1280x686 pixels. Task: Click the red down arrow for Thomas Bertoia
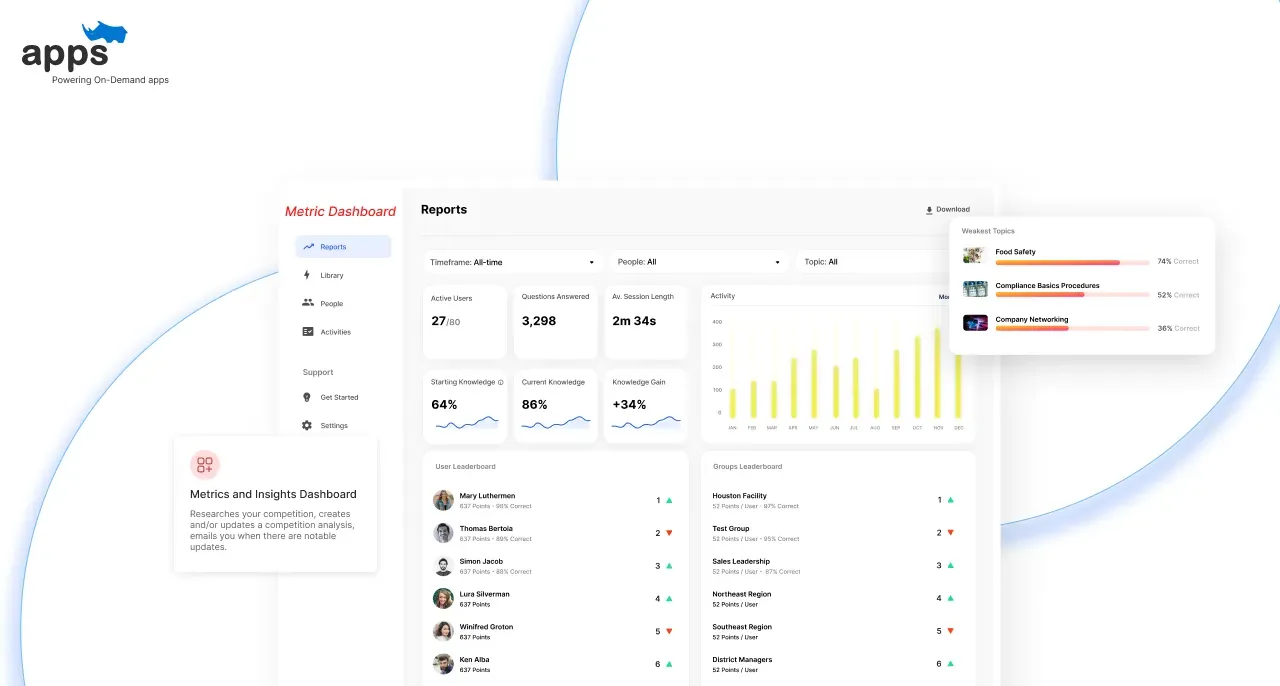point(669,533)
